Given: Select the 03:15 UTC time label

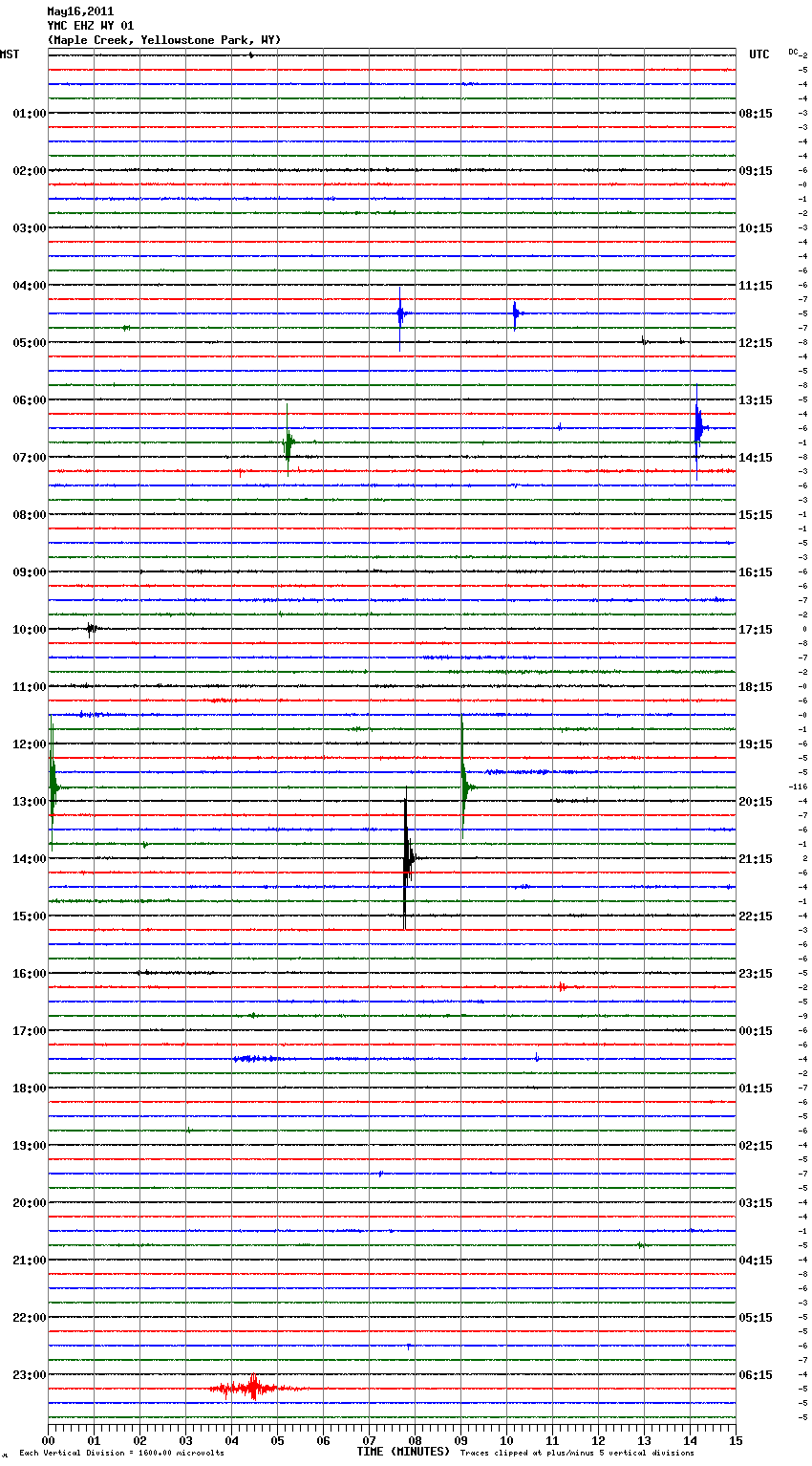Looking at the screenshot, I should pos(756,1202).
